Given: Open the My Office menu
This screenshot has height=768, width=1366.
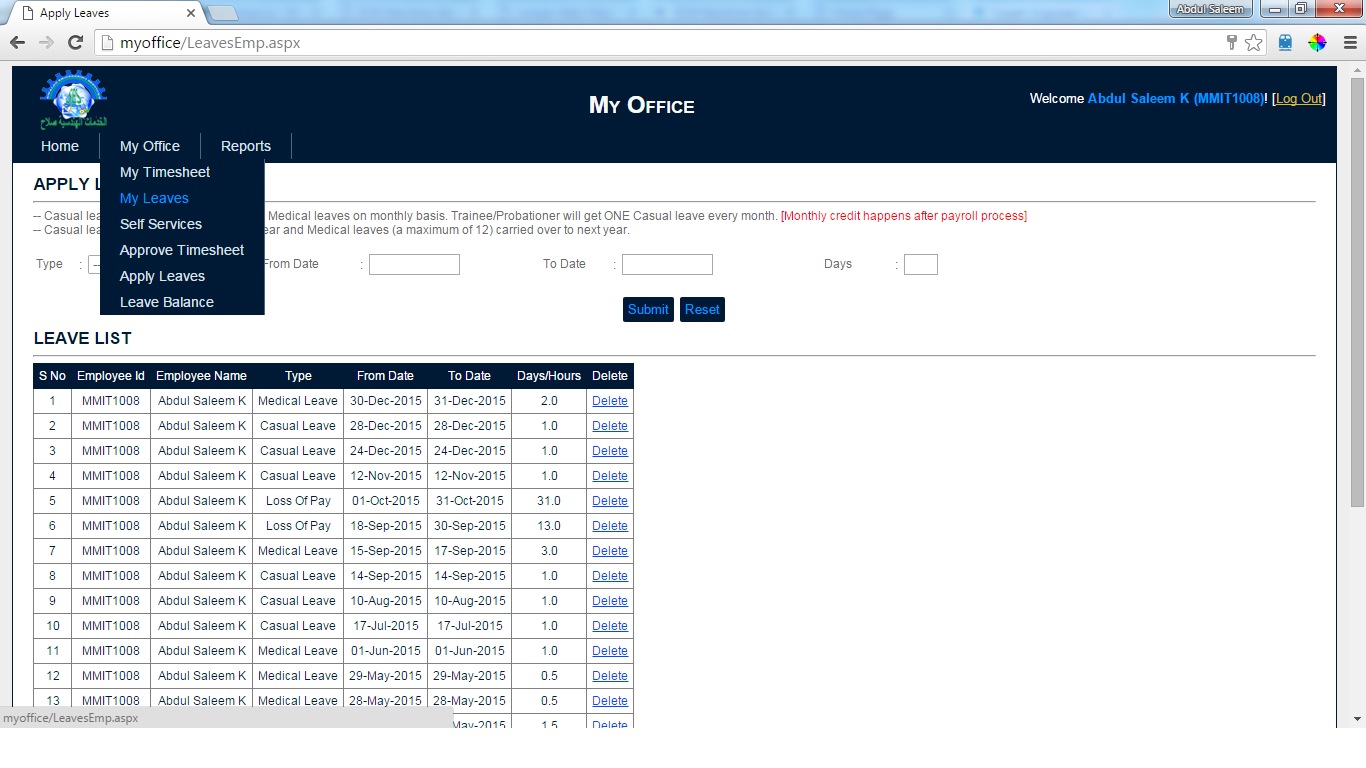Looking at the screenshot, I should pyautogui.click(x=150, y=146).
